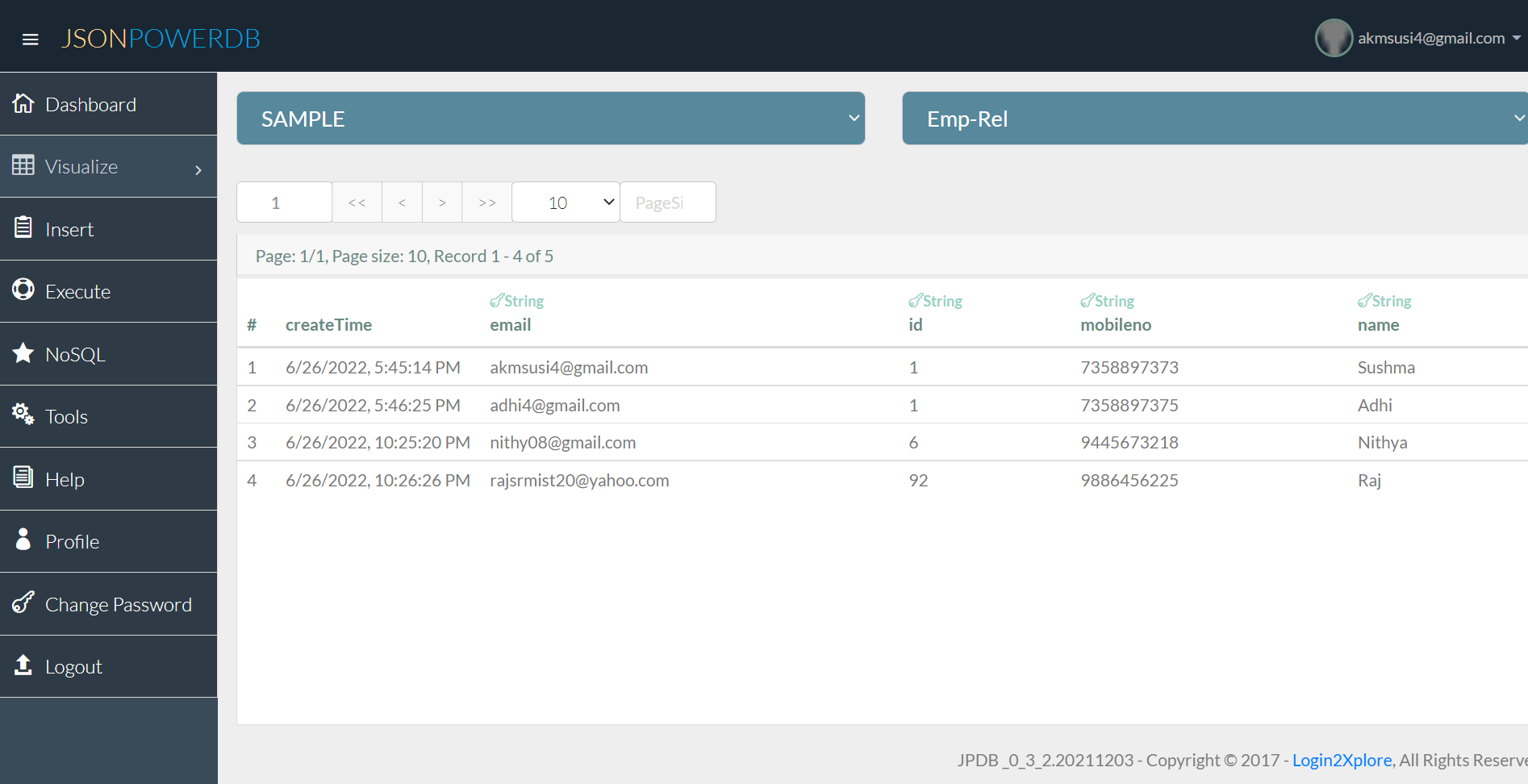Click the Visualize table icon
Image resolution: width=1528 pixels, height=784 pixels.
click(23, 165)
